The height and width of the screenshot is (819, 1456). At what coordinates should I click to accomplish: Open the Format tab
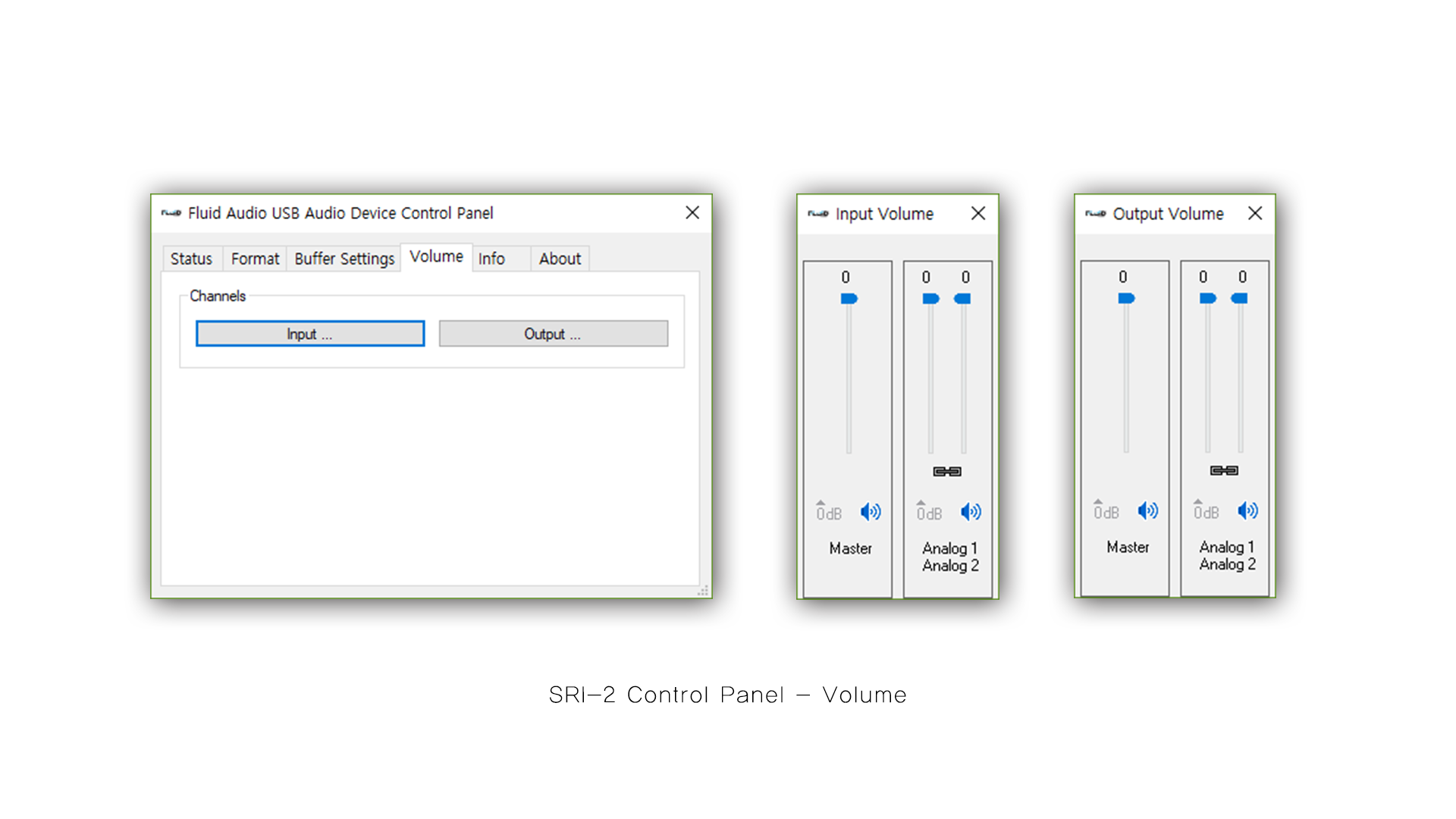click(255, 259)
